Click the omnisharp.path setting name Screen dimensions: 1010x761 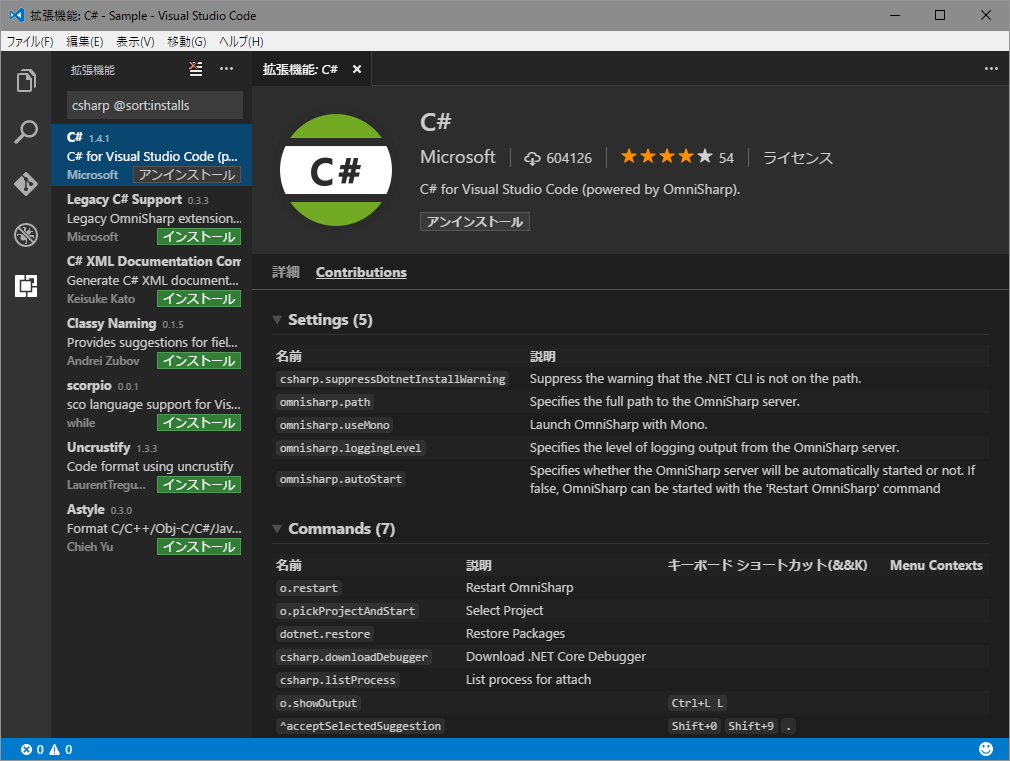click(x=325, y=402)
